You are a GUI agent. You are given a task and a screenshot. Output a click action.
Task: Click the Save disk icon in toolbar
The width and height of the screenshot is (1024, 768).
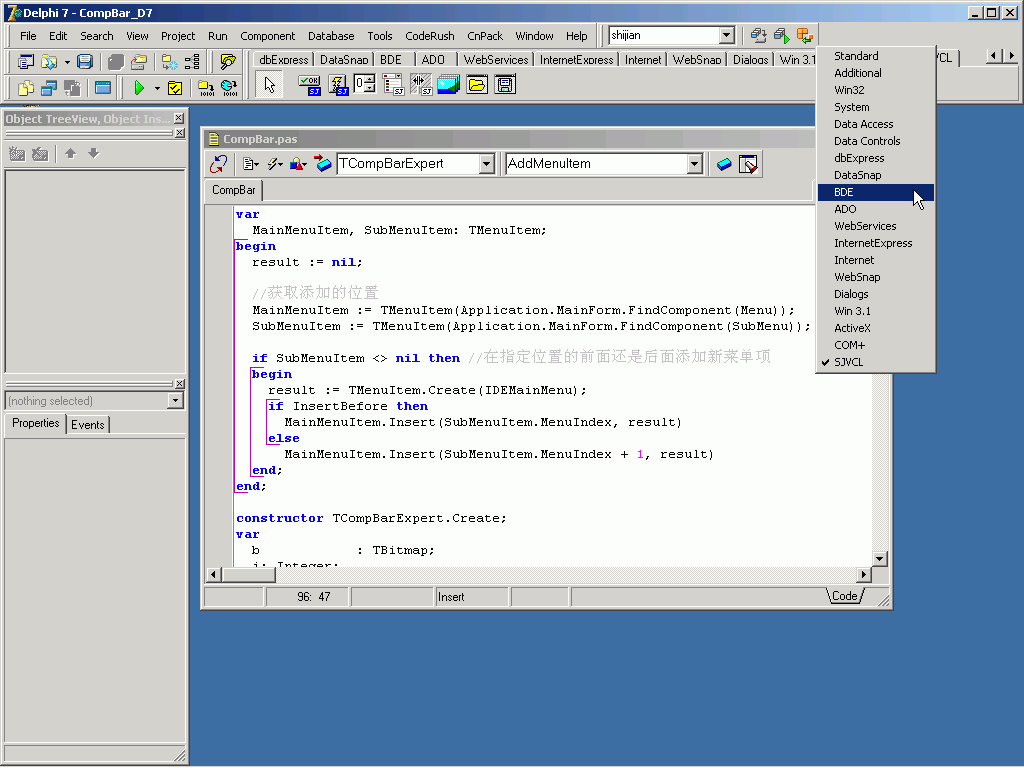(85, 62)
